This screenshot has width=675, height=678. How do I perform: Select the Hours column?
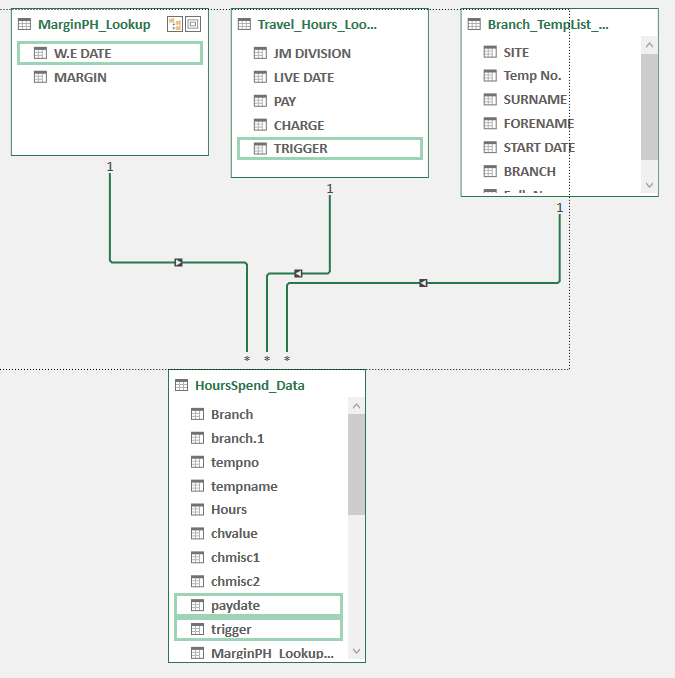[x=259, y=510]
